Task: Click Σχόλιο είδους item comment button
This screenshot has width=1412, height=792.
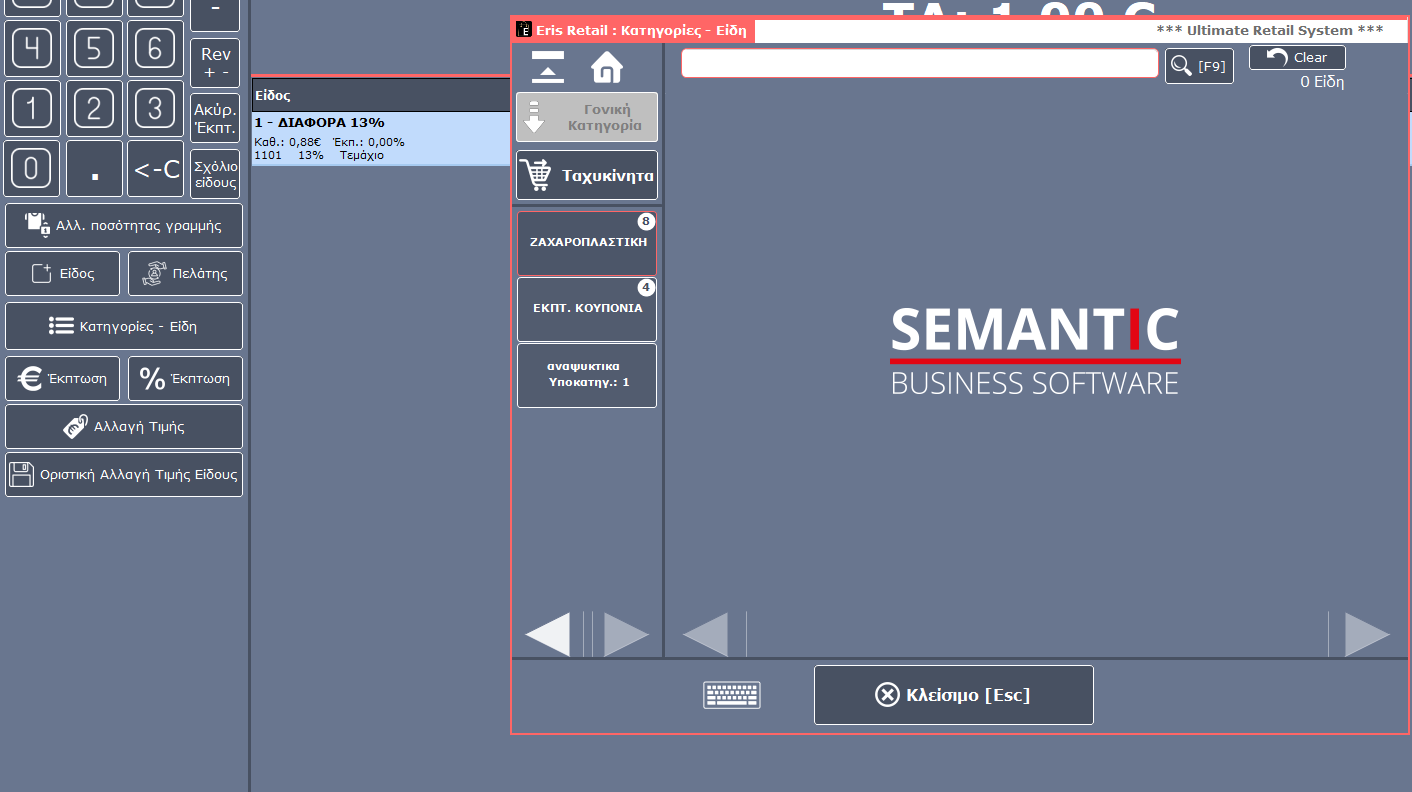Action: [x=215, y=174]
